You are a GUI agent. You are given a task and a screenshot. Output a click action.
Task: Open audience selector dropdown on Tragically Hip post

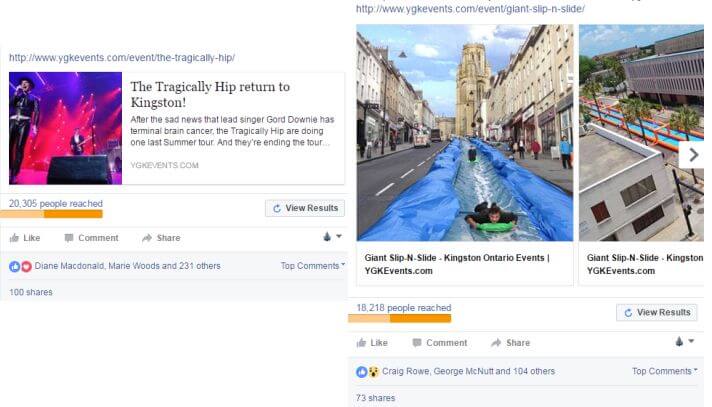(333, 237)
